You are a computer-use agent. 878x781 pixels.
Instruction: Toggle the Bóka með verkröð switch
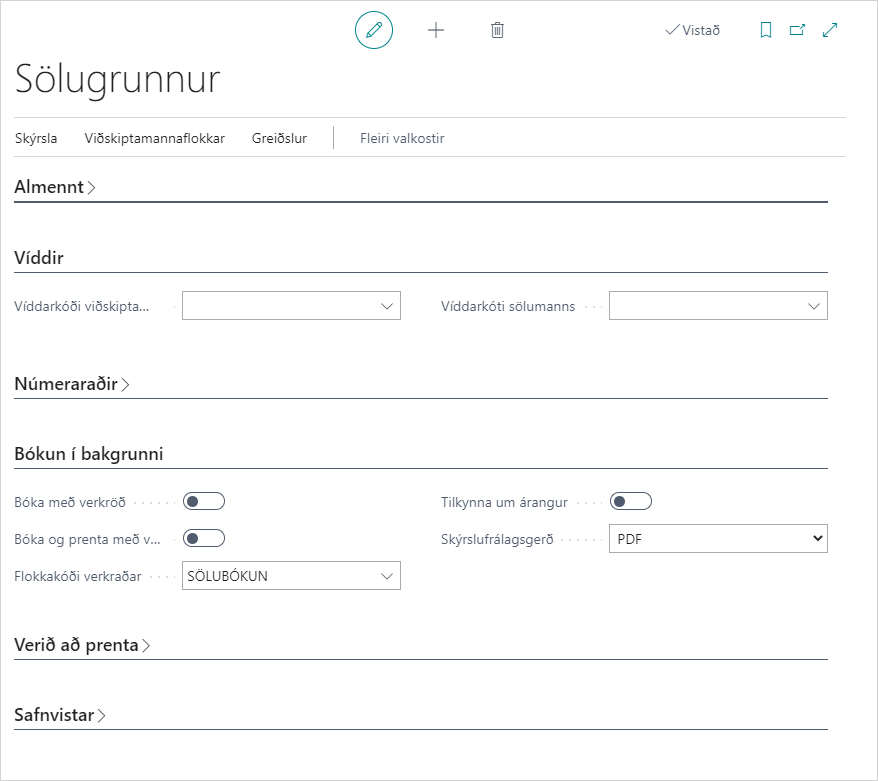point(204,501)
